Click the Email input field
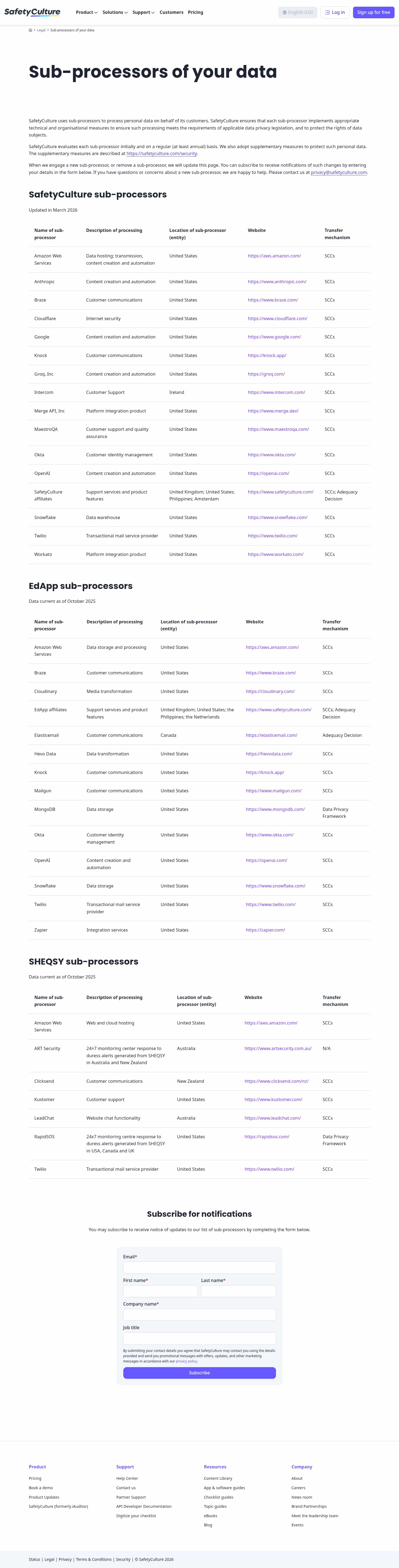The height and width of the screenshot is (1568, 399). pyautogui.click(x=199, y=1267)
